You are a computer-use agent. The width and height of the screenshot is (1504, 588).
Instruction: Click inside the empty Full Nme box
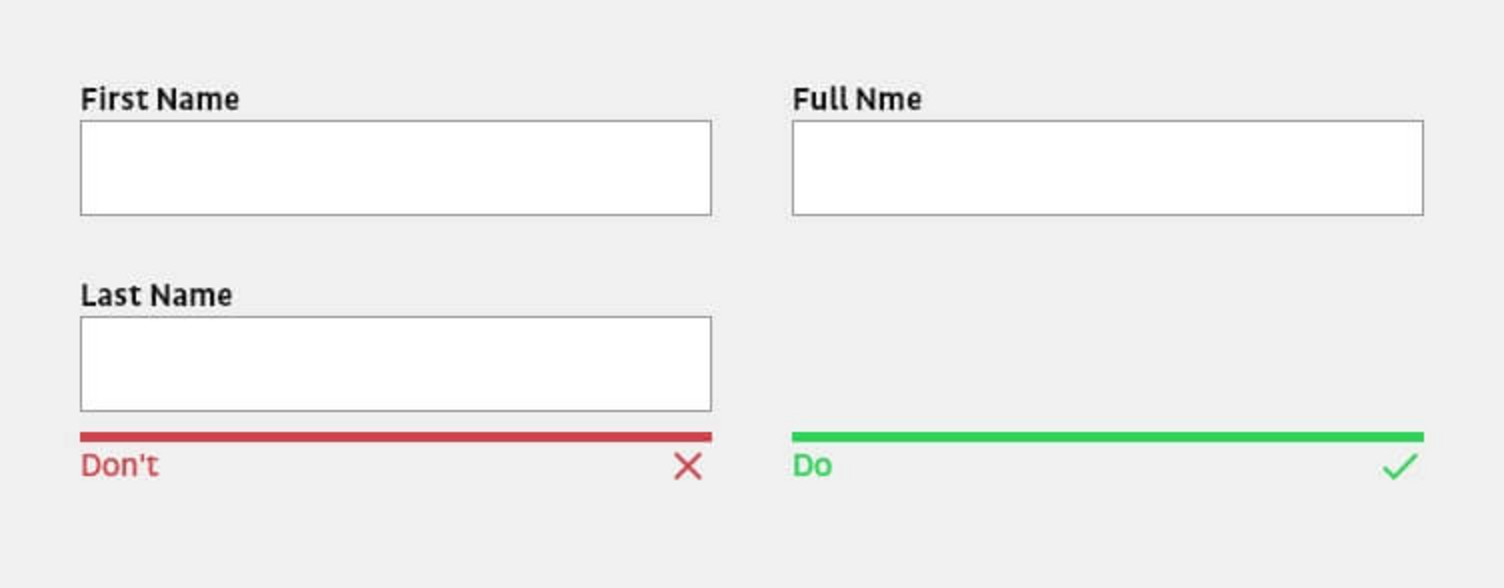[x=1107, y=167]
